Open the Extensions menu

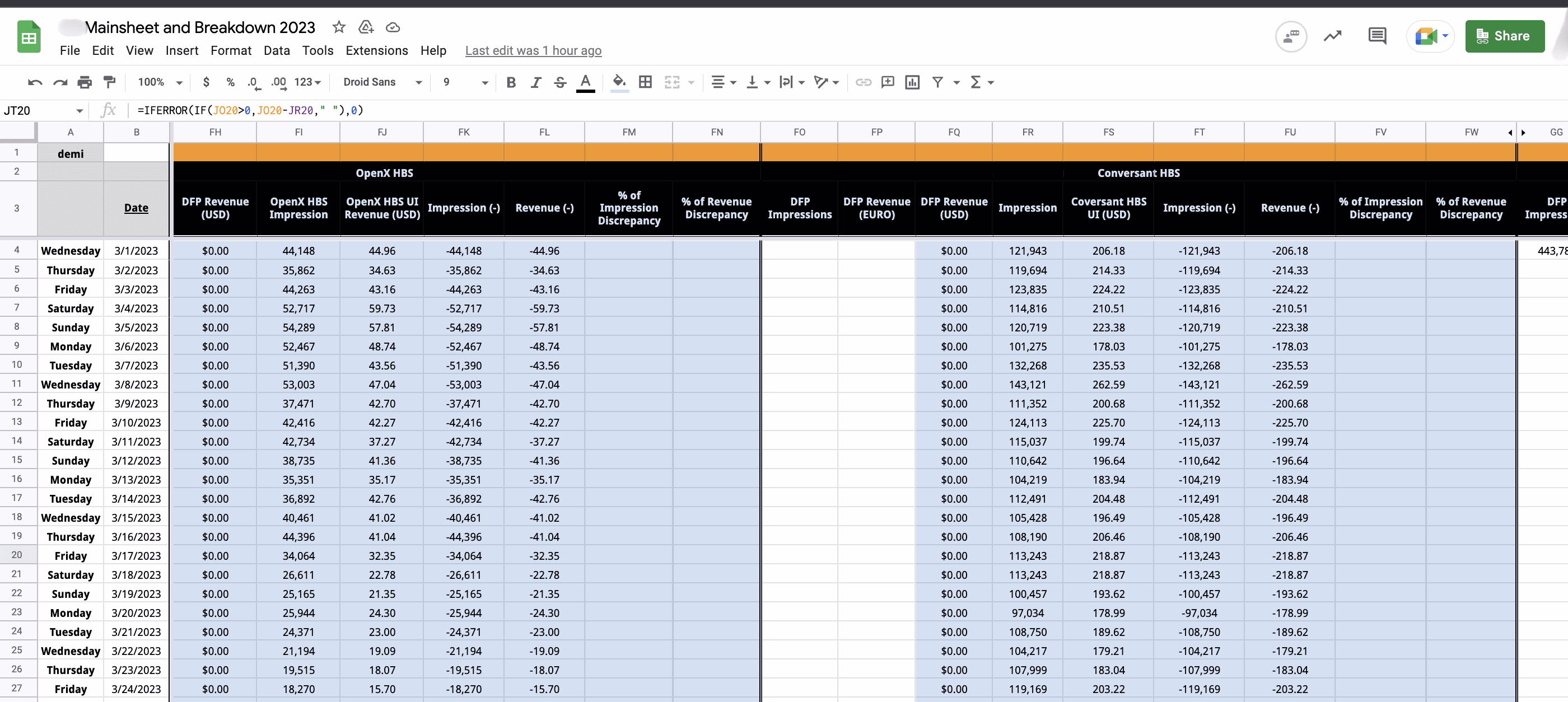[376, 50]
